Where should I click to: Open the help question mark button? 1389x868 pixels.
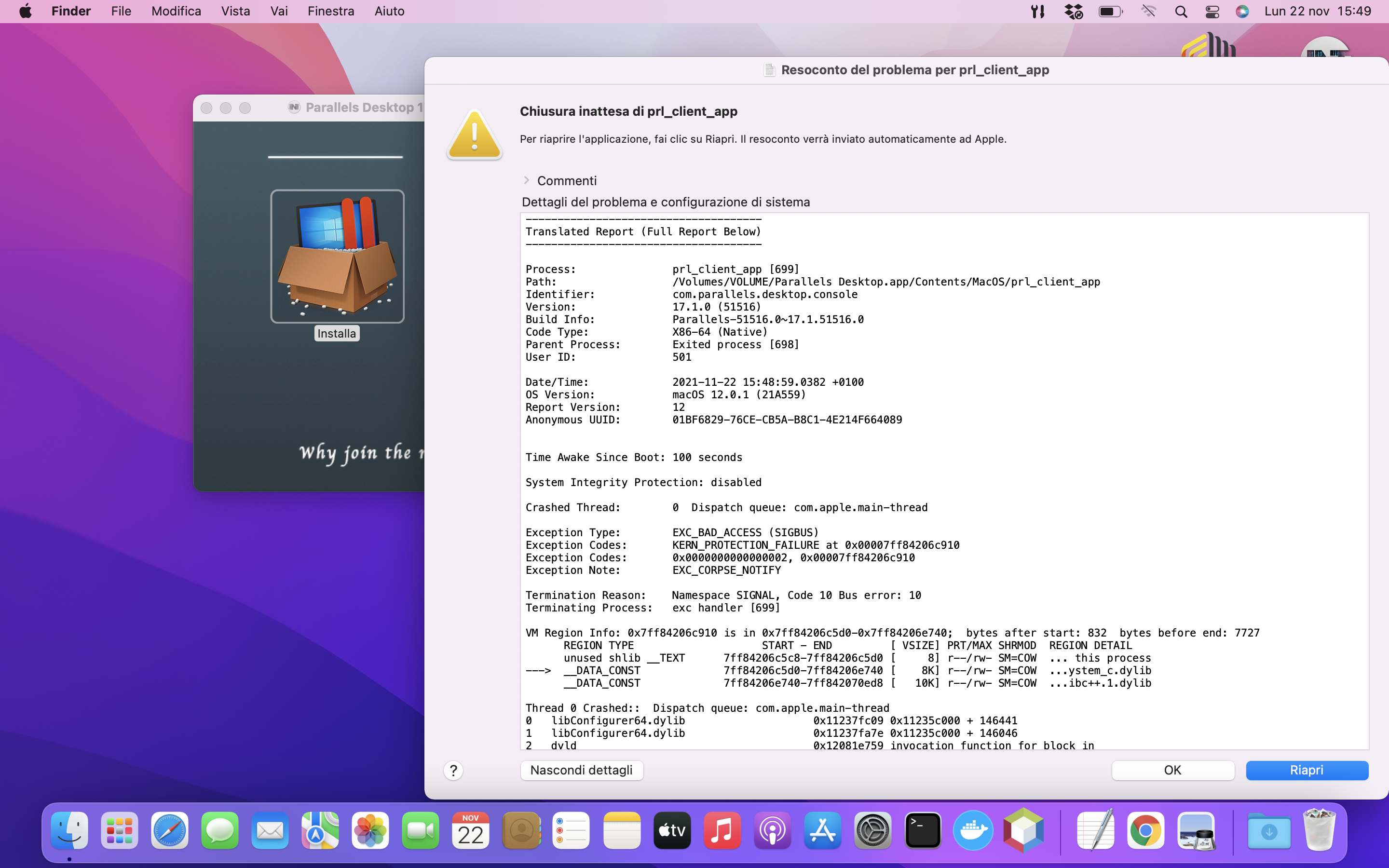click(453, 771)
